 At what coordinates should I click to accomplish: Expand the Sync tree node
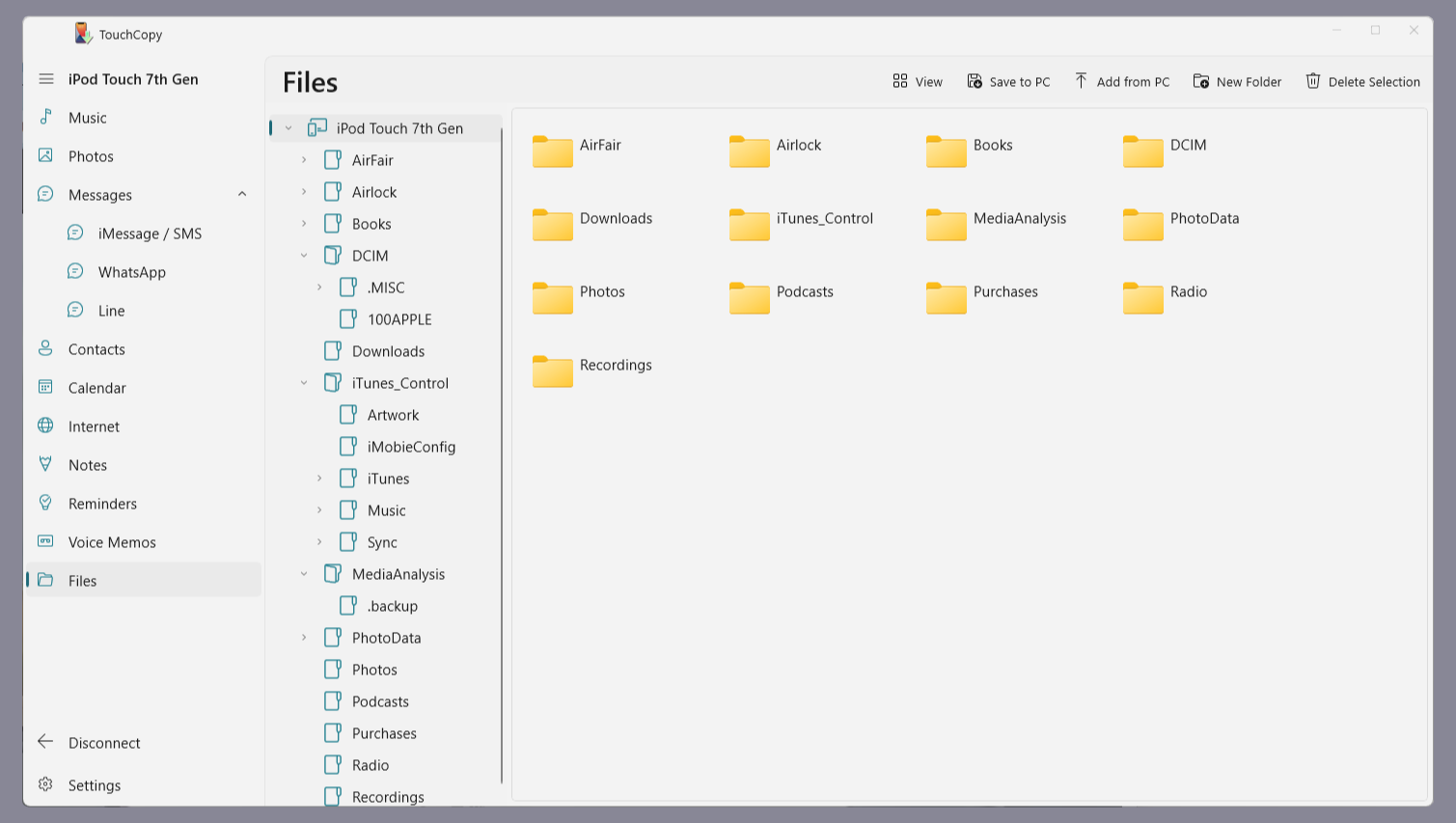pyautogui.click(x=319, y=542)
